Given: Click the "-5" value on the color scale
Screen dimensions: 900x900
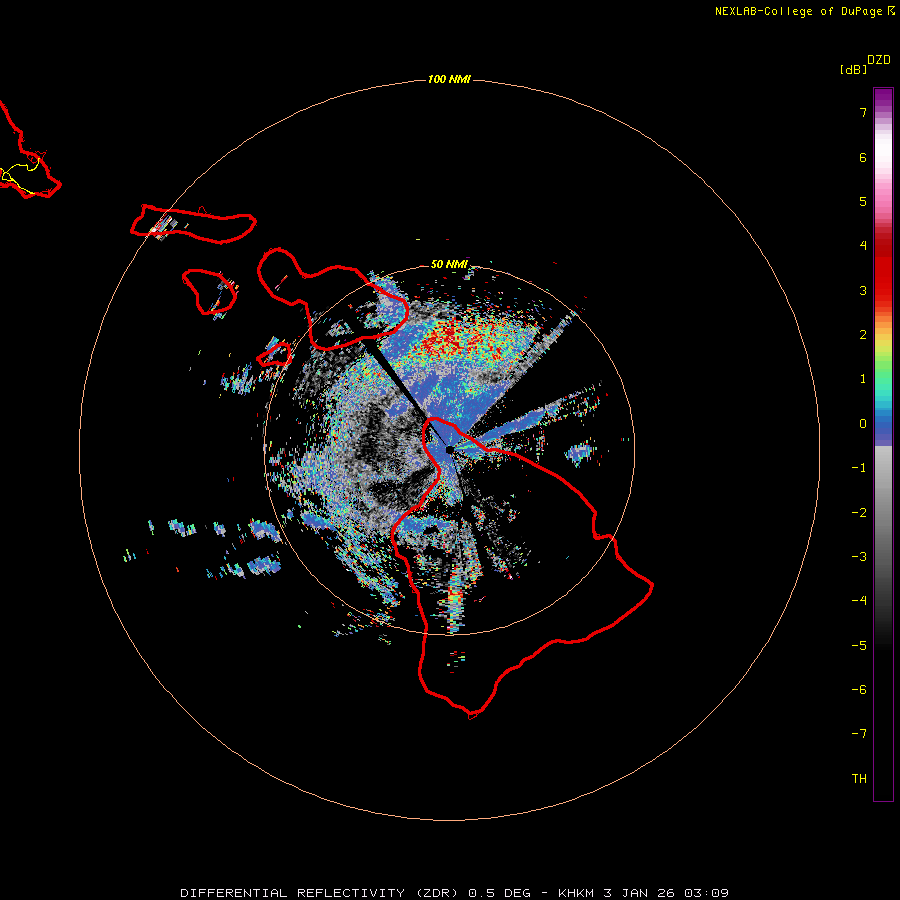Looking at the screenshot, I should click(859, 646).
